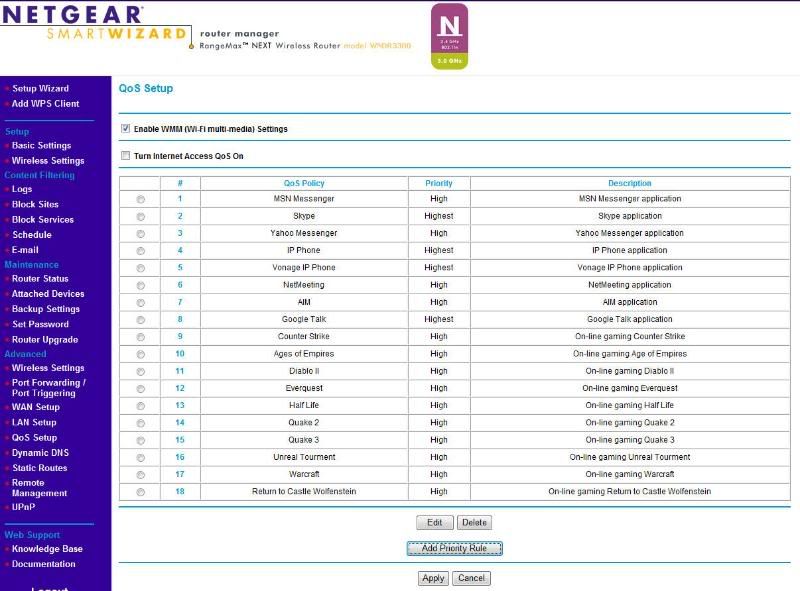
Task: Click the purple N wireless badge
Action: [x=449, y=36]
